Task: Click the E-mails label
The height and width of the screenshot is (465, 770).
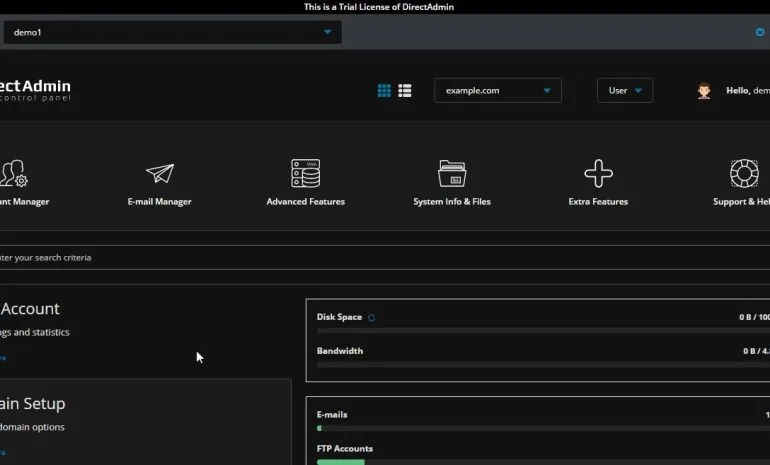Action: pos(332,414)
